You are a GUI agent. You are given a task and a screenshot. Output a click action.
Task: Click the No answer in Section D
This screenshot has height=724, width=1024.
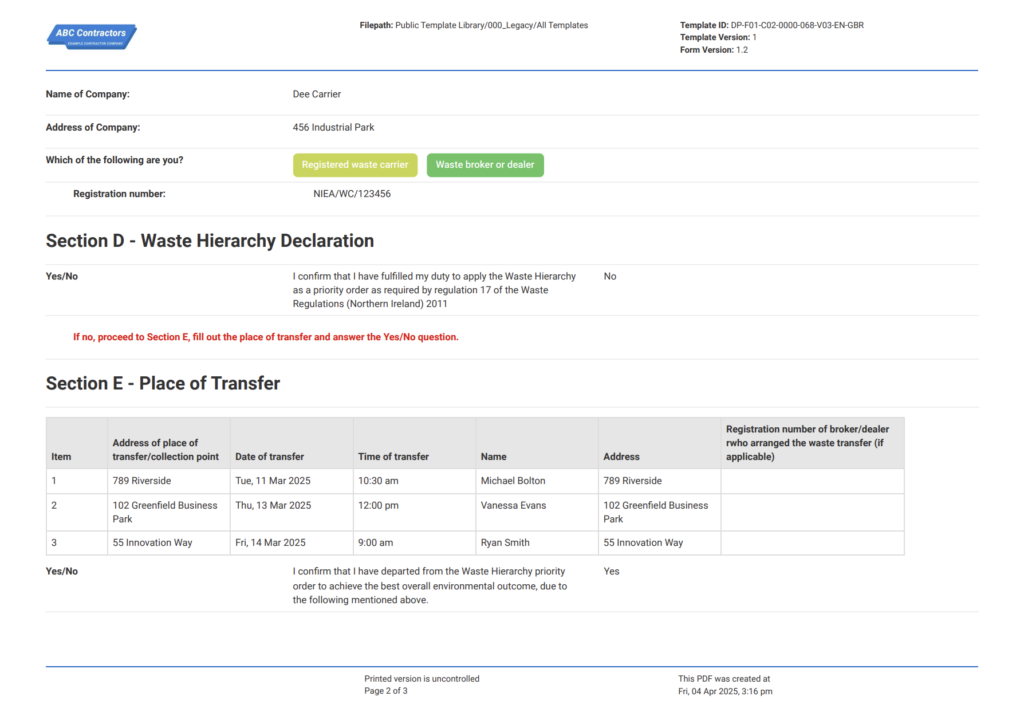[x=610, y=276]
